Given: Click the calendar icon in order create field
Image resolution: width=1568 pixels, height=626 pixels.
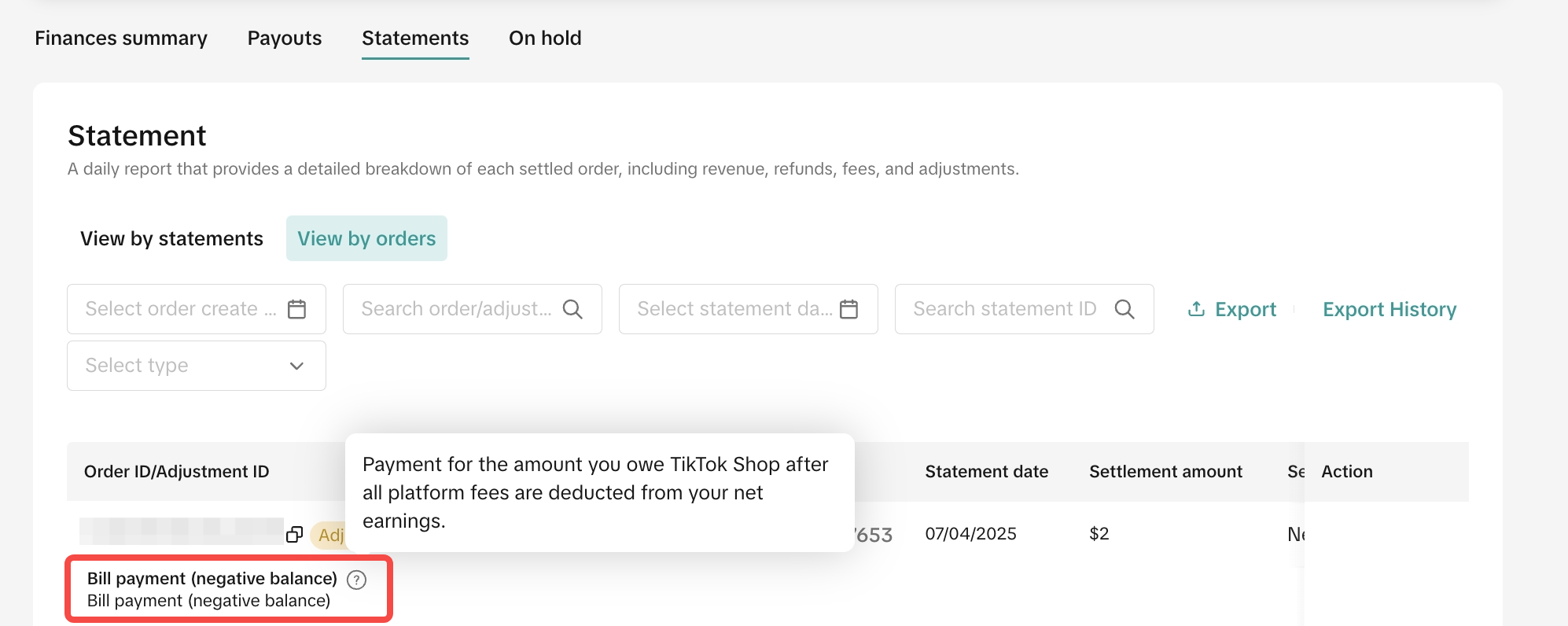Looking at the screenshot, I should coord(296,309).
